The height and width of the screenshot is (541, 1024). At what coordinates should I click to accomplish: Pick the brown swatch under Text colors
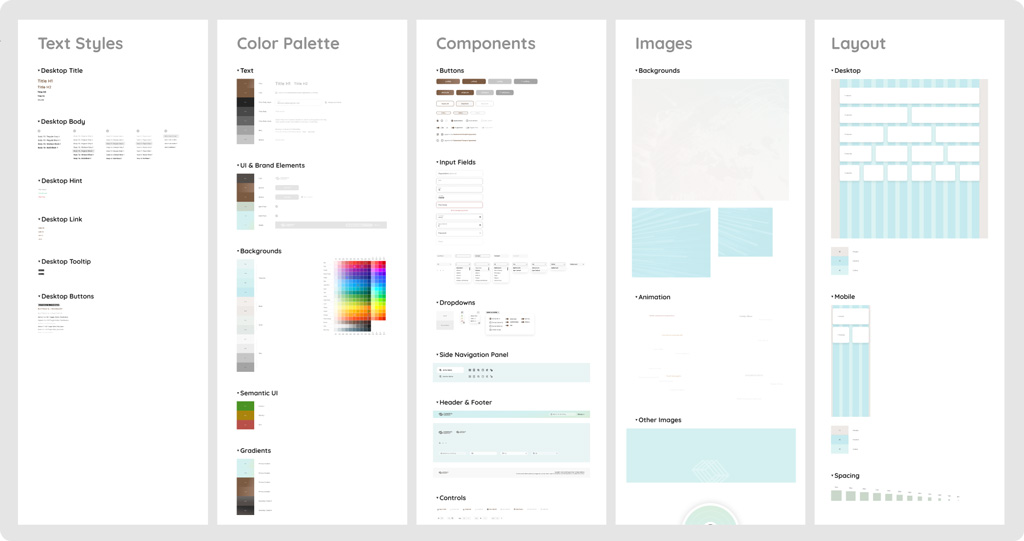245,89
